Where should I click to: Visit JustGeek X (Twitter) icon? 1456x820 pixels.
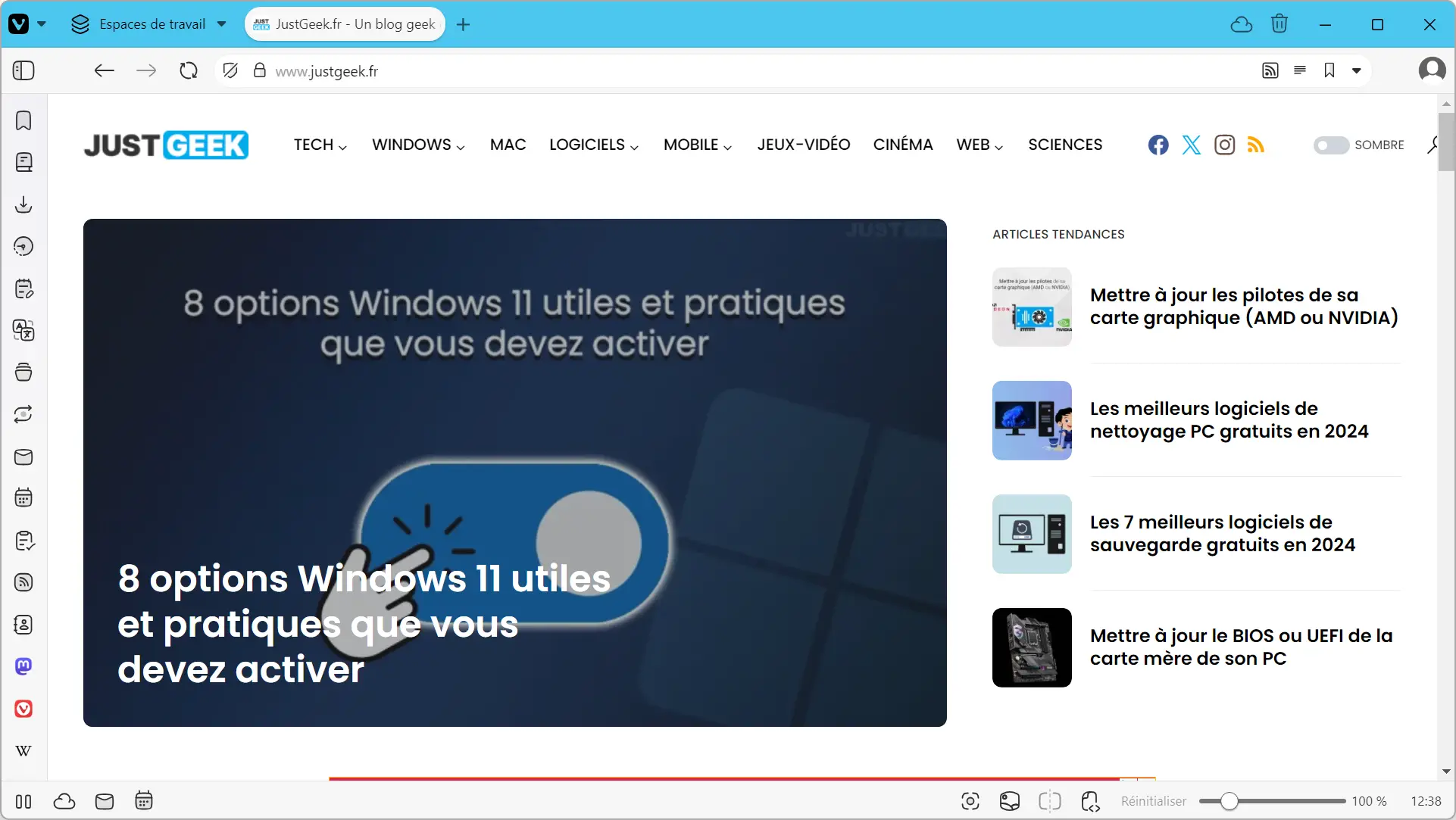(1192, 145)
